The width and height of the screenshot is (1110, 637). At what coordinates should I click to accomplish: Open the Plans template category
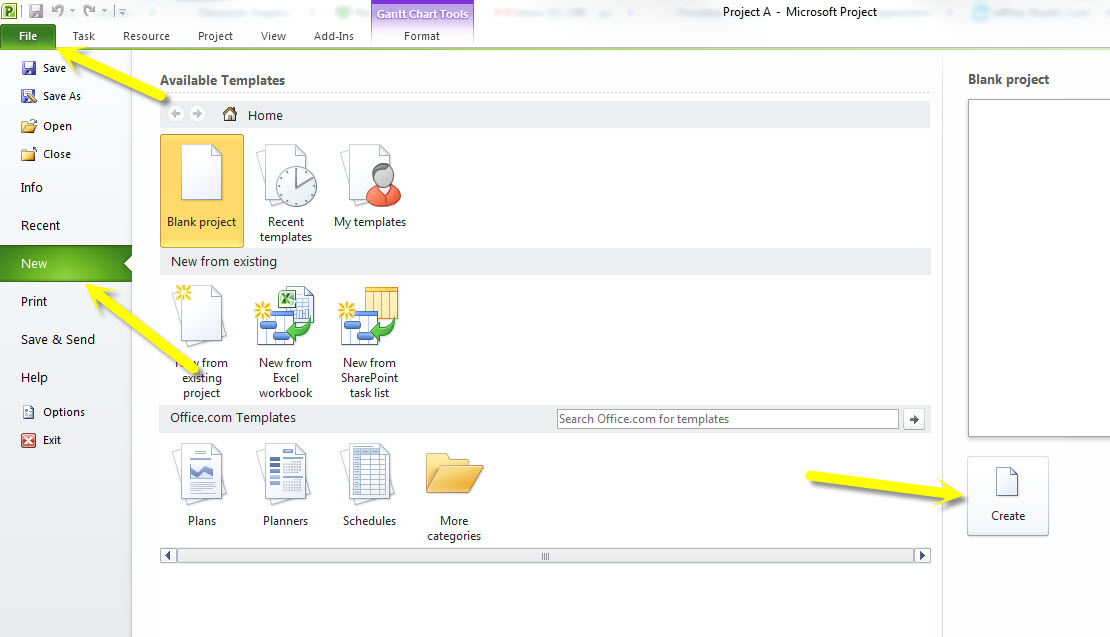(202, 486)
